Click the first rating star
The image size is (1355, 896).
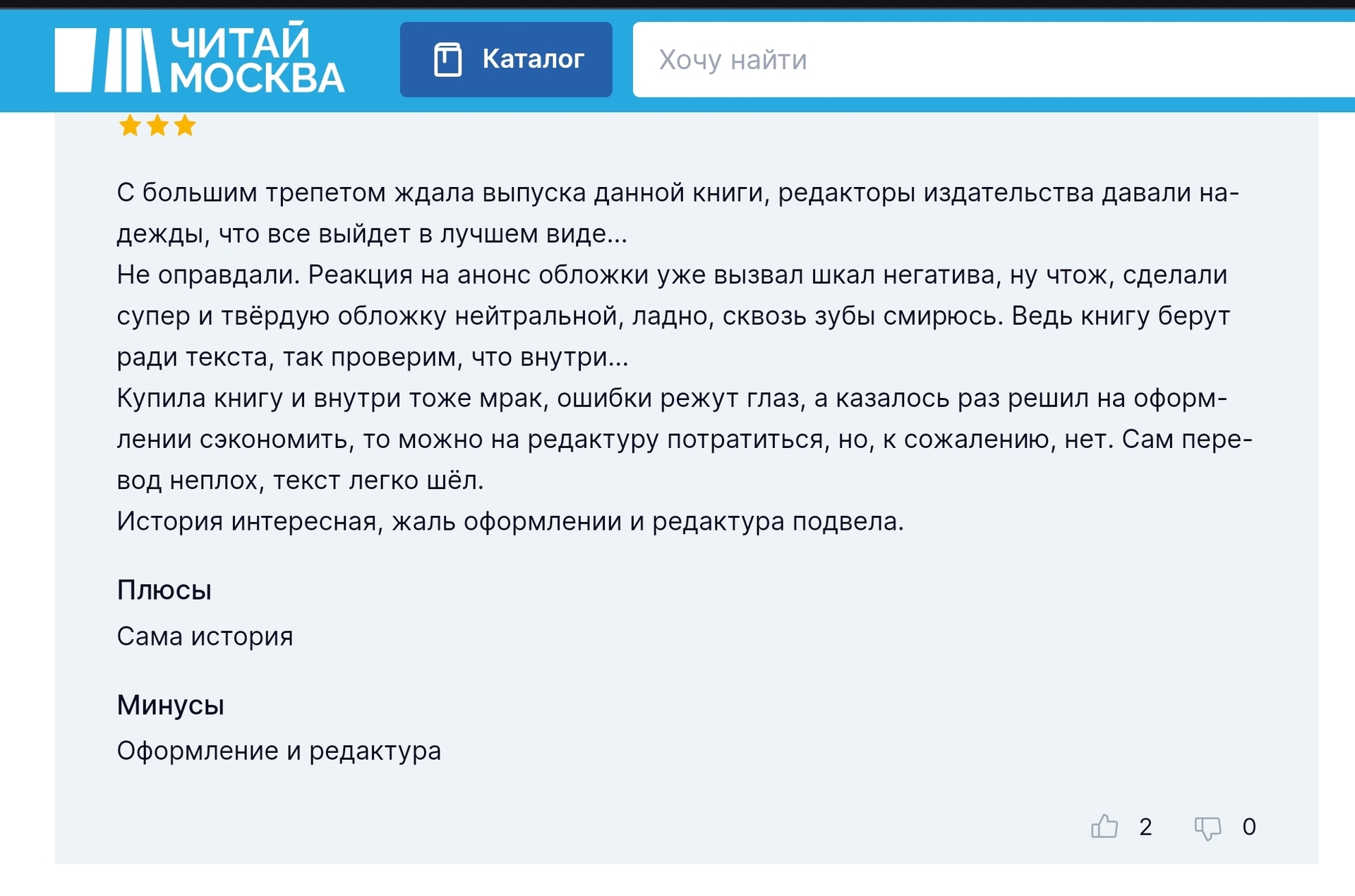(130, 126)
